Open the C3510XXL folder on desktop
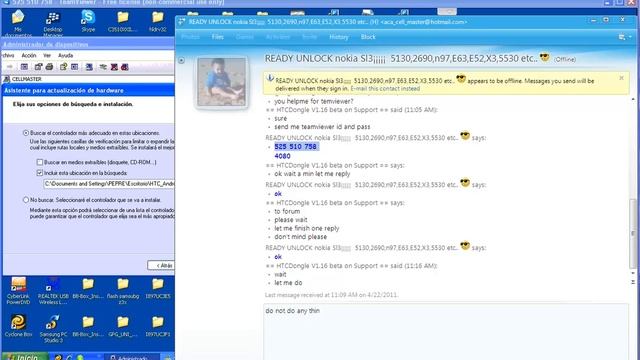Image resolution: width=640 pixels, height=360 pixels. pyautogui.click(x=122, y=21)
